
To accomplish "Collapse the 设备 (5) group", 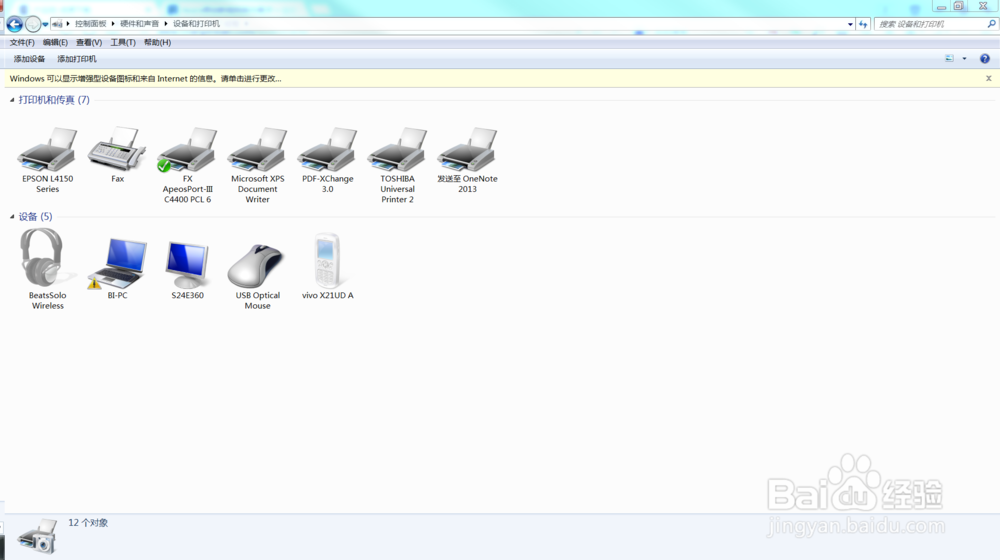I will coord(11,217).
